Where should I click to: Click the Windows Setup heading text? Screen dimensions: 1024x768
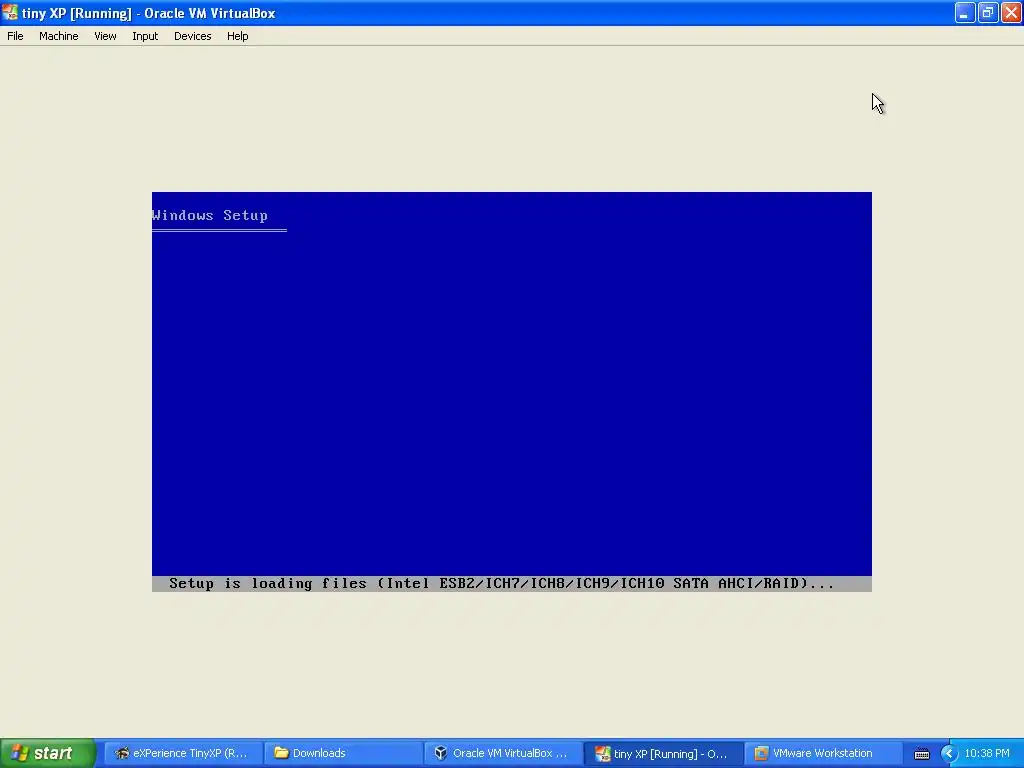coord(210,215)
